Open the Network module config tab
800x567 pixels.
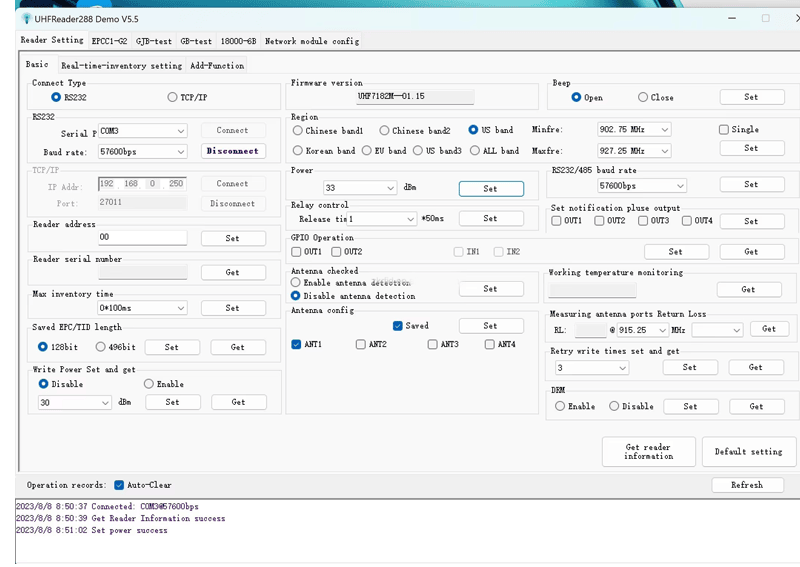coord(312,41)
